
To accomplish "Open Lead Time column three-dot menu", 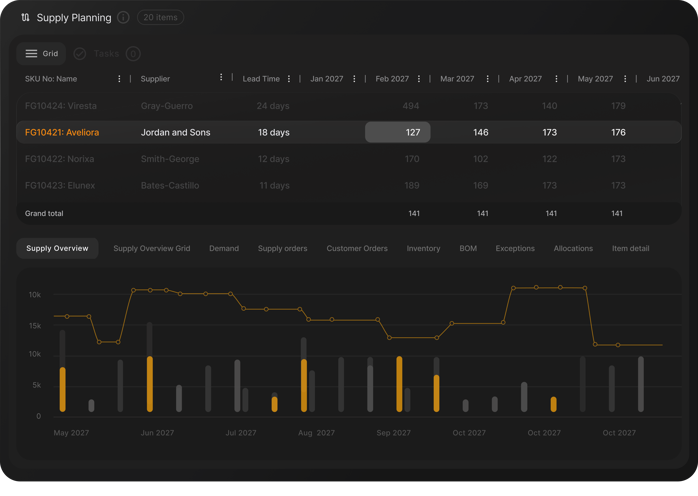I will [289, 79].
